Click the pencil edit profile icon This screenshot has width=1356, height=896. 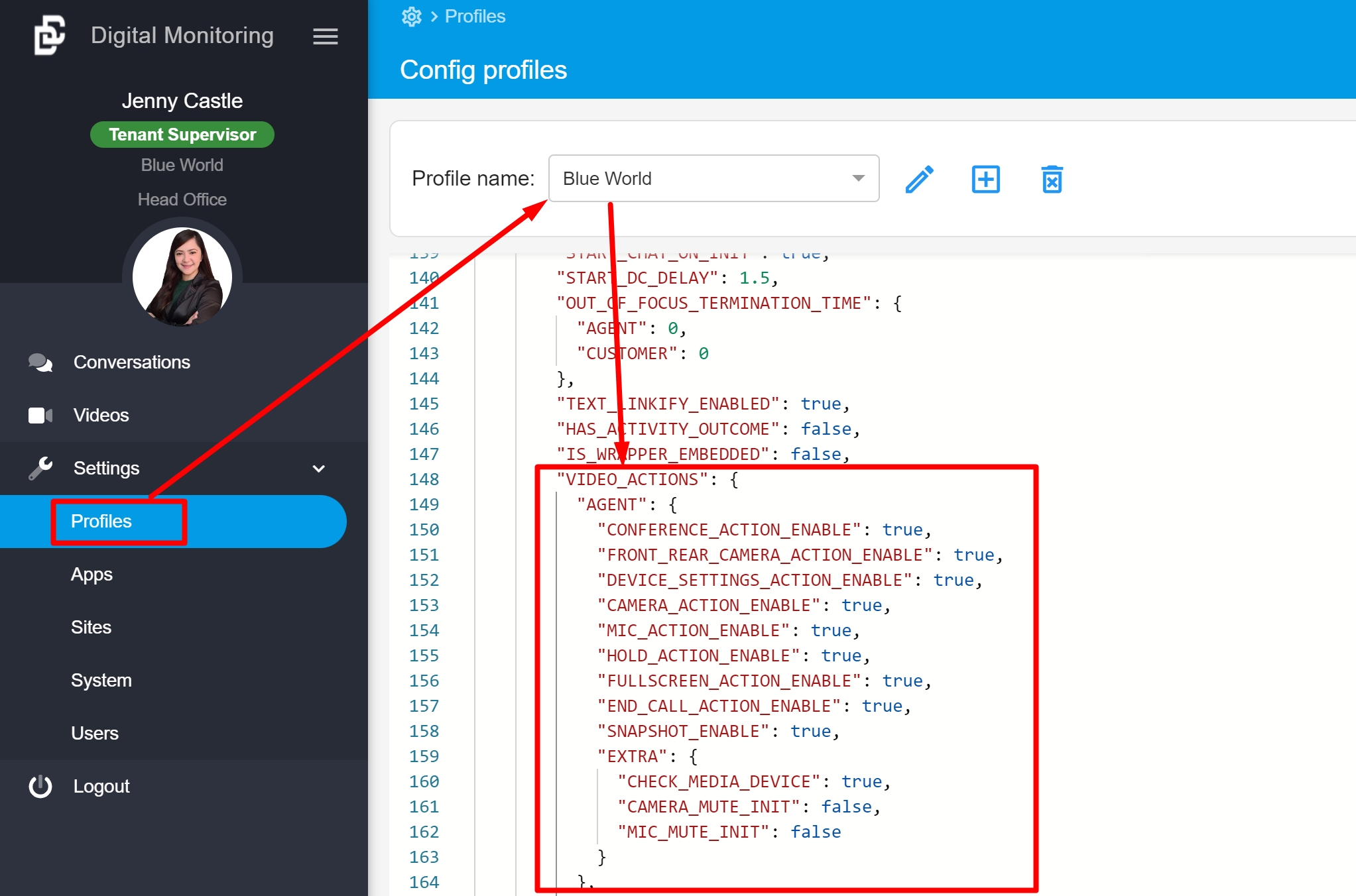[x=919, y=179]
